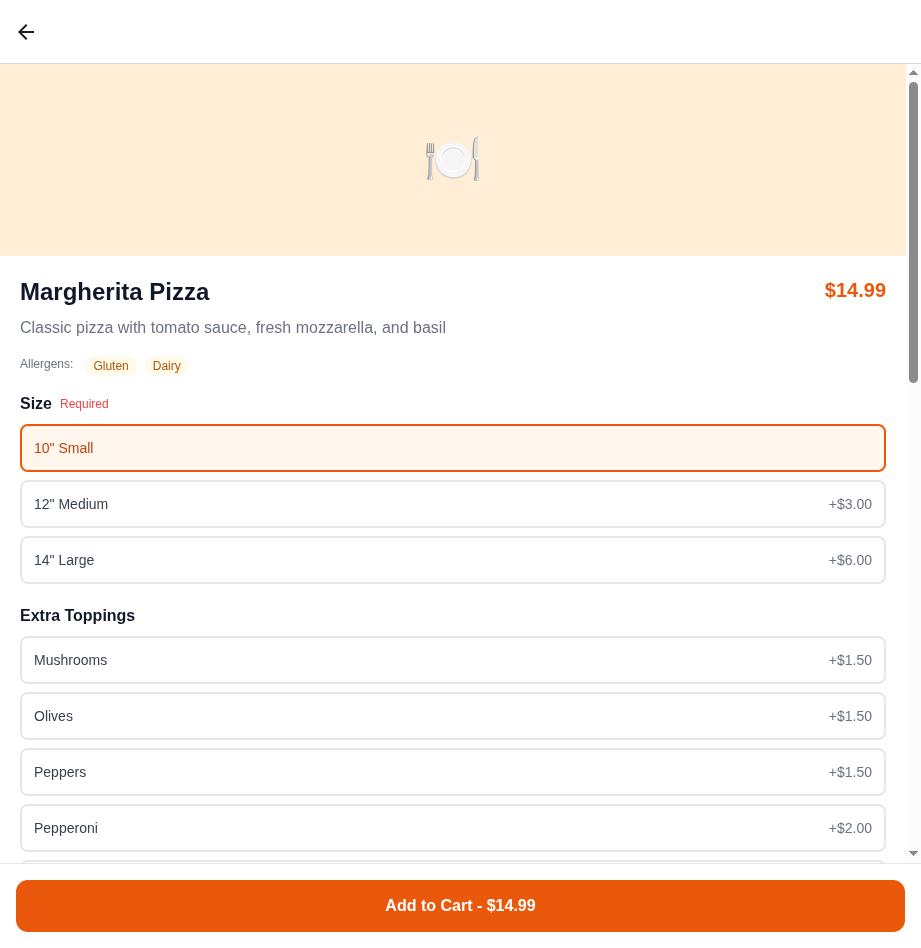Click the pizza description text
Viewport: 921px width, 948px height.
pyautogui.click(x=232, y=328)
